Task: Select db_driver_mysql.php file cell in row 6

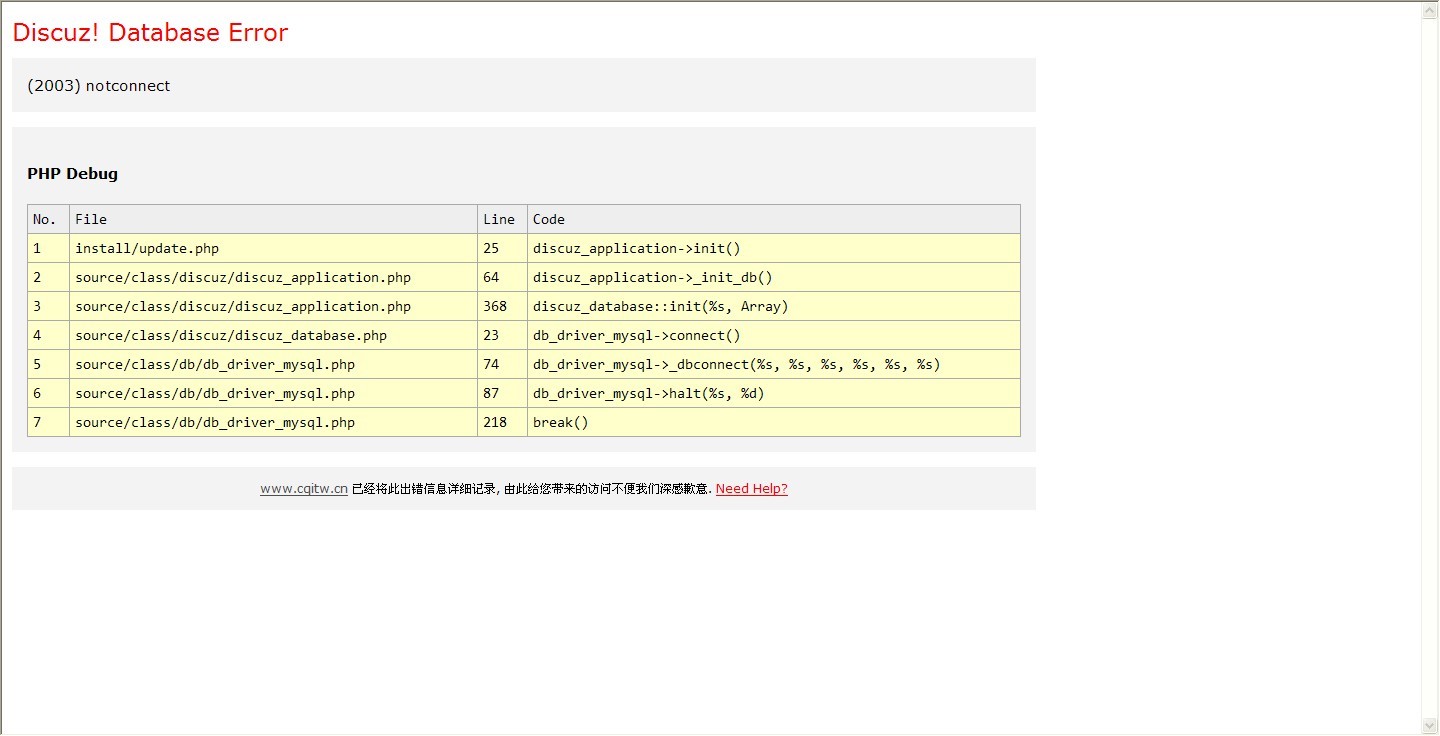Action: (273, 393)
